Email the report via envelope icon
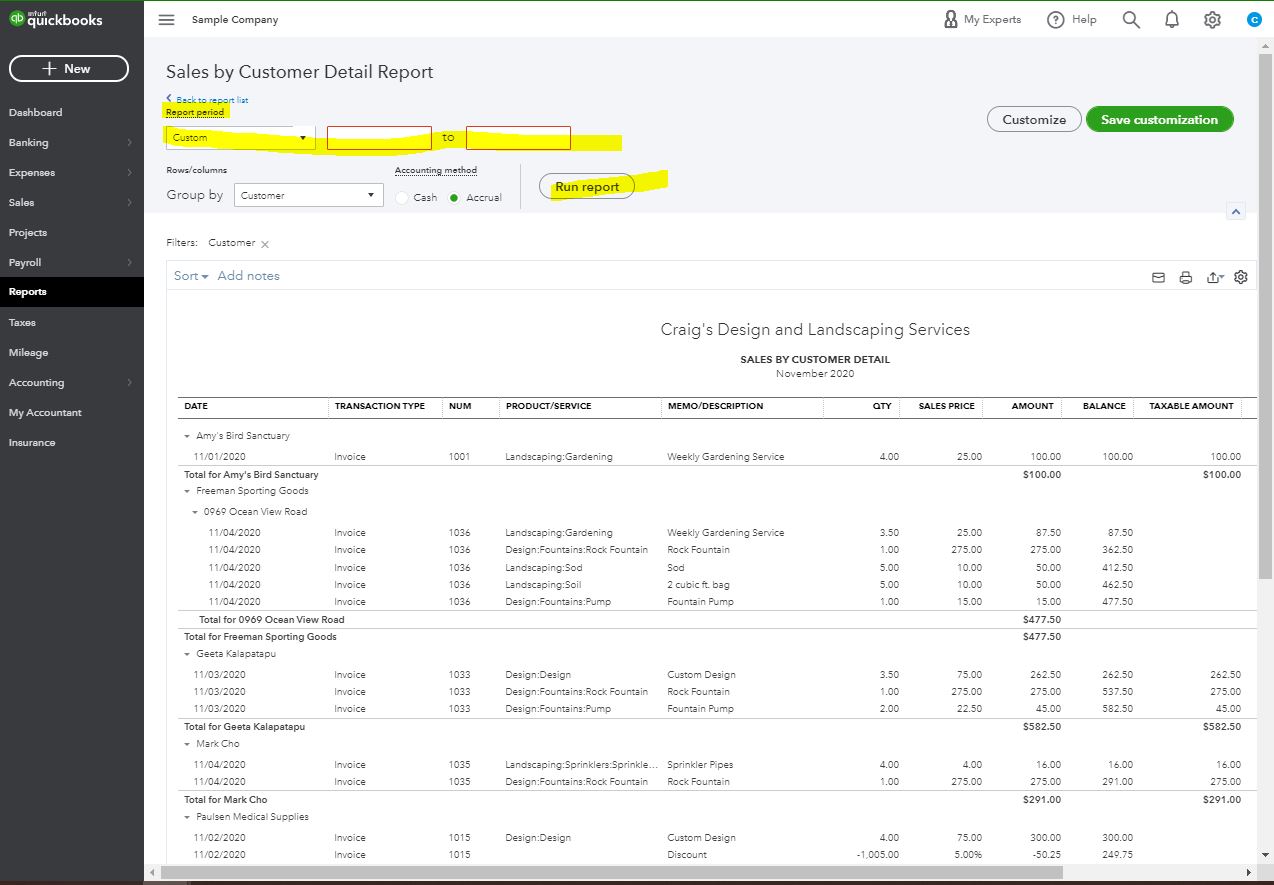 click(1158, 277)
